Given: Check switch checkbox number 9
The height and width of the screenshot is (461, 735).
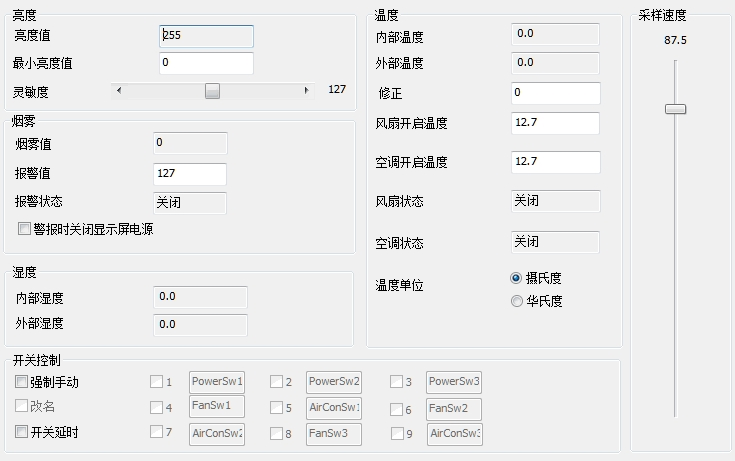Looking at the screenshot, I should 396,433.
